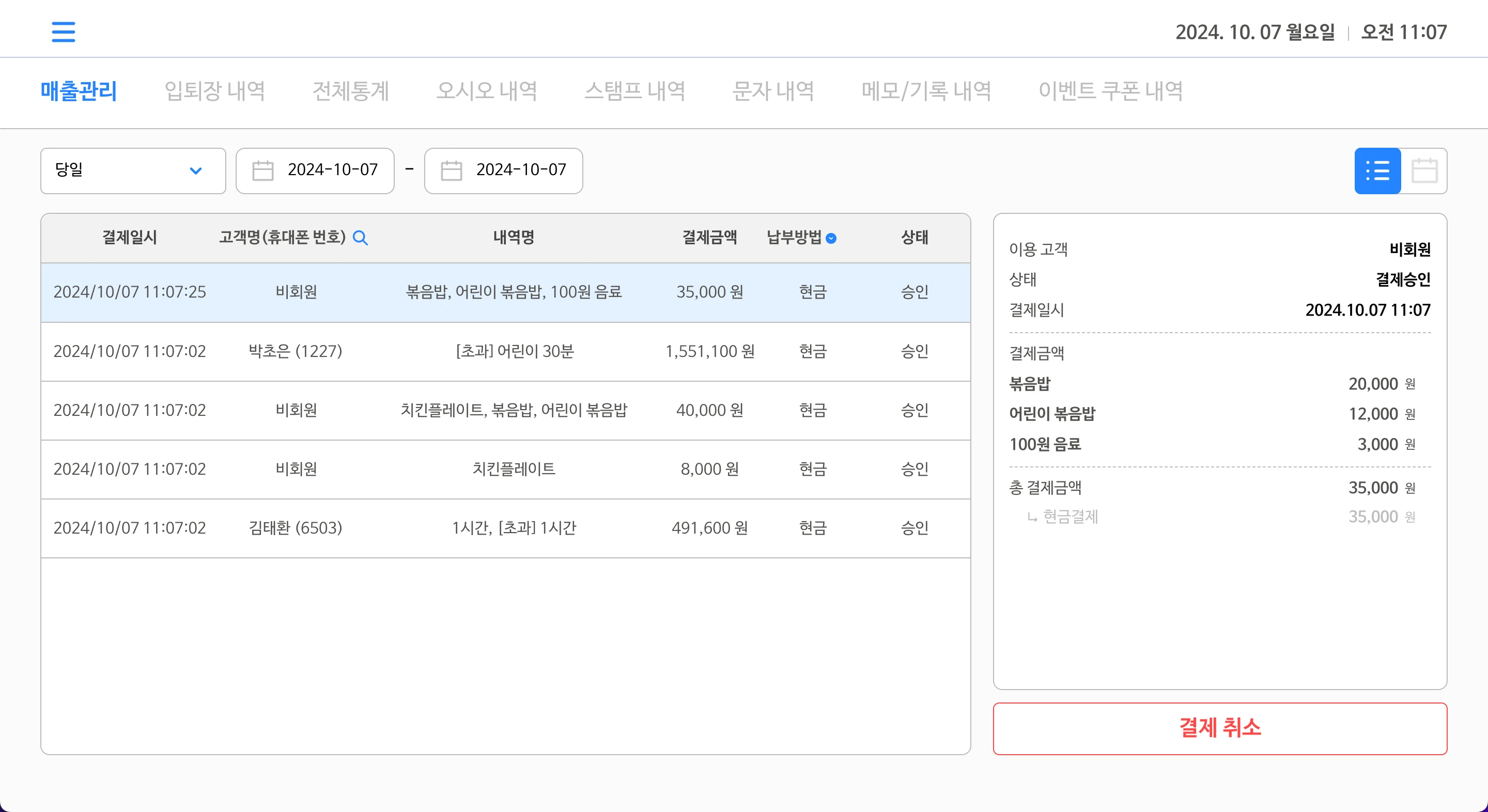Open the 스탬프 내역 tab
This screenshot has height=812, width=1488.
(x=635, y=91)
